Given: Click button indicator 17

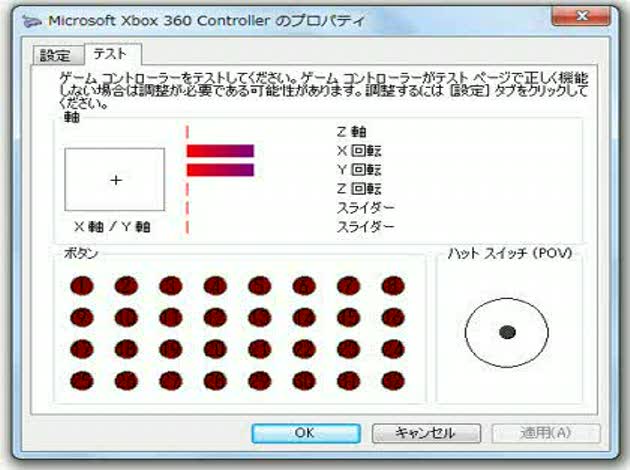Looking at the screenshot, I should tap(82, 349).
